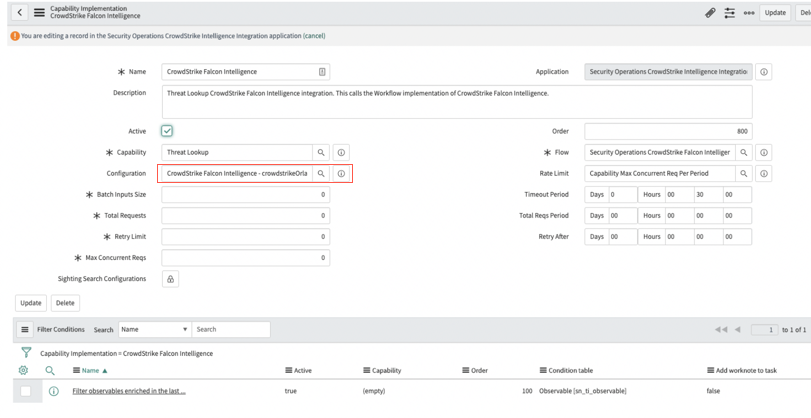Open Capability column header menu
Viewport: 811px width, 418px height.
click(366, 370)
